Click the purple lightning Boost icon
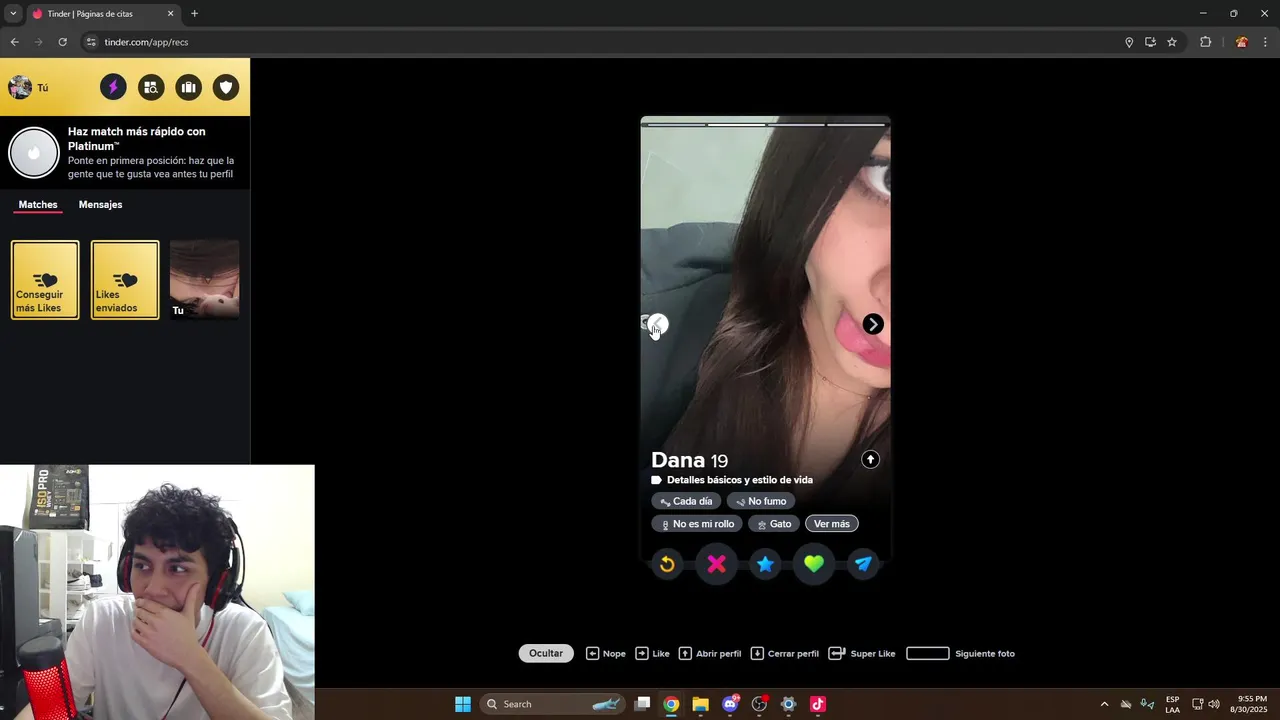Image resolution: width=1280 pixels, height=720 pixels. coord(113,87)
